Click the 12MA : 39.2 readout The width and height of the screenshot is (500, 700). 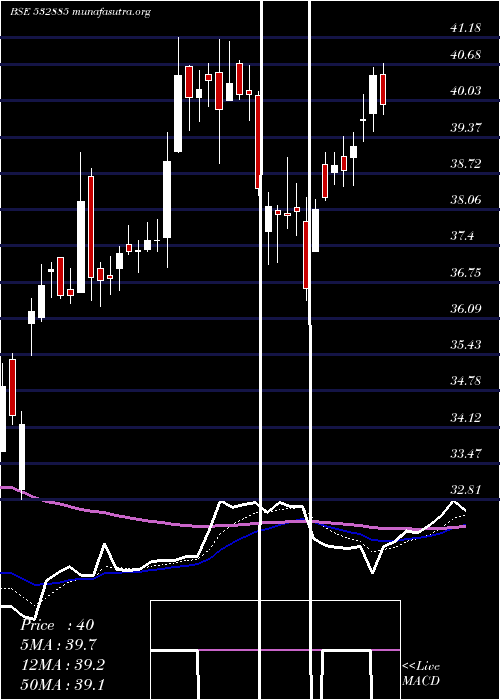62,665
